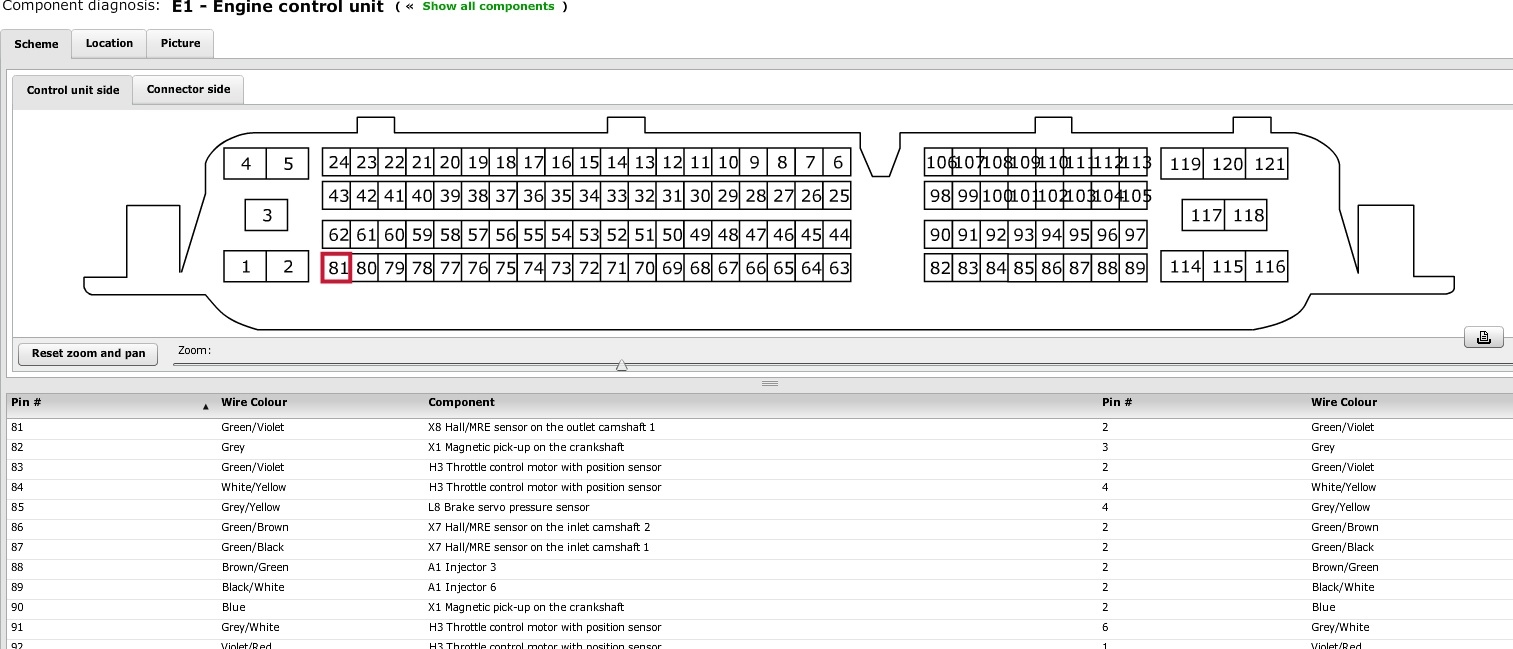
Task: Click pin 82 in the diagram
Action: point(940,268)
